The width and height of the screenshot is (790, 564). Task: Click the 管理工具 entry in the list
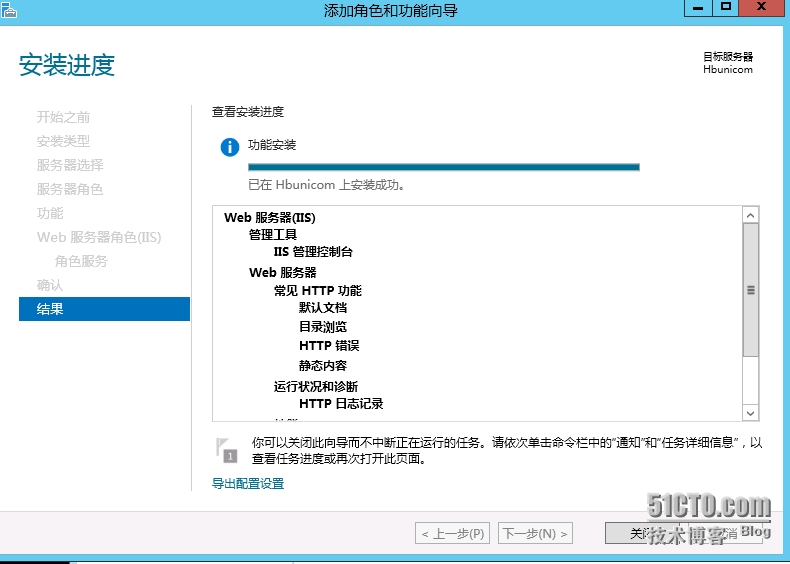tap(273, 234)
